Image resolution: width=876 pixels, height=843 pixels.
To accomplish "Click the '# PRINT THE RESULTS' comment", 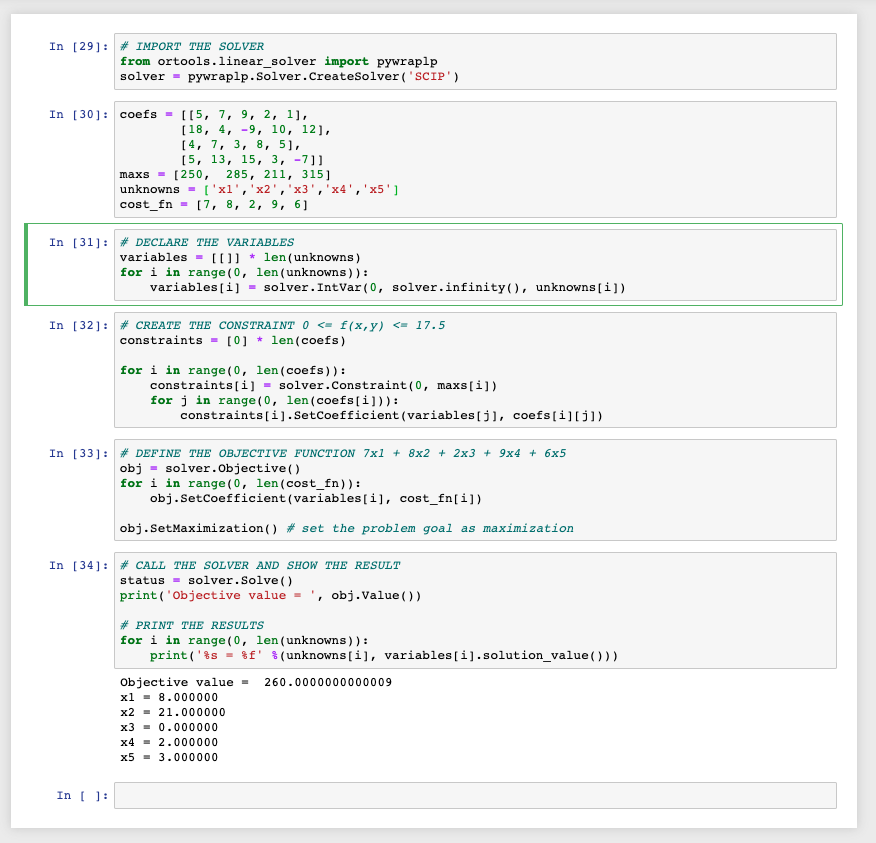I will (192, 625).
